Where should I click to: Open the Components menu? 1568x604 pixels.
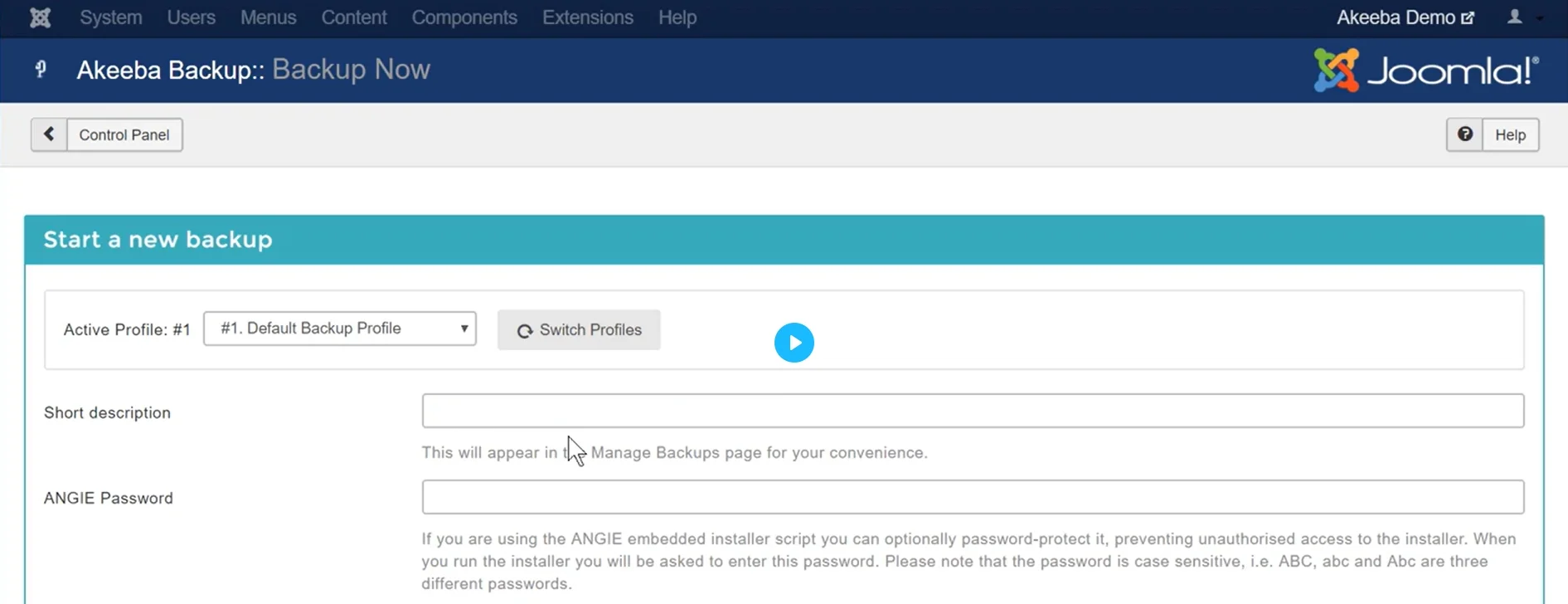pyautogui.click(x=464, y=17)
